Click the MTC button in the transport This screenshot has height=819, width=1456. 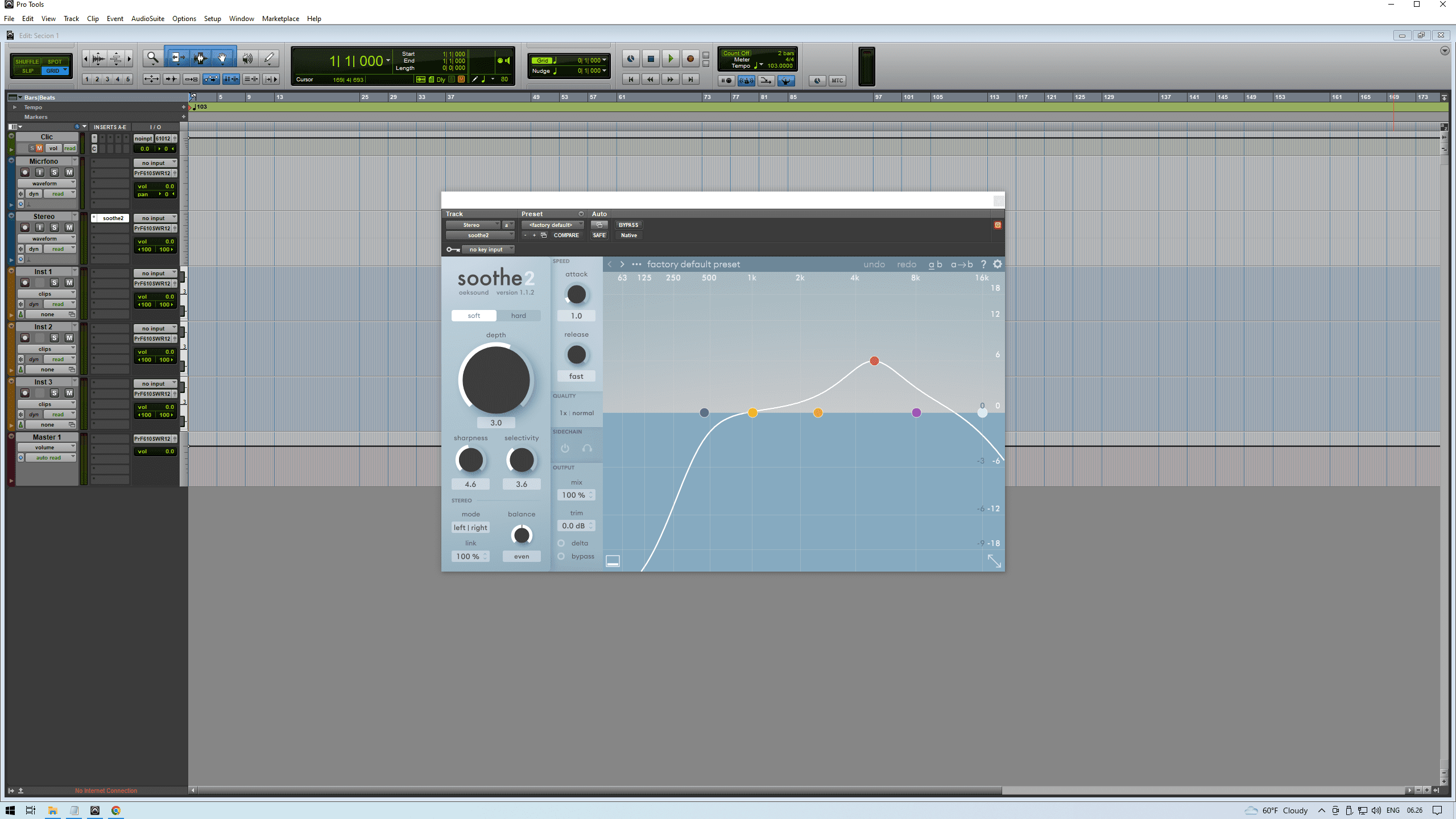point(838,80)
